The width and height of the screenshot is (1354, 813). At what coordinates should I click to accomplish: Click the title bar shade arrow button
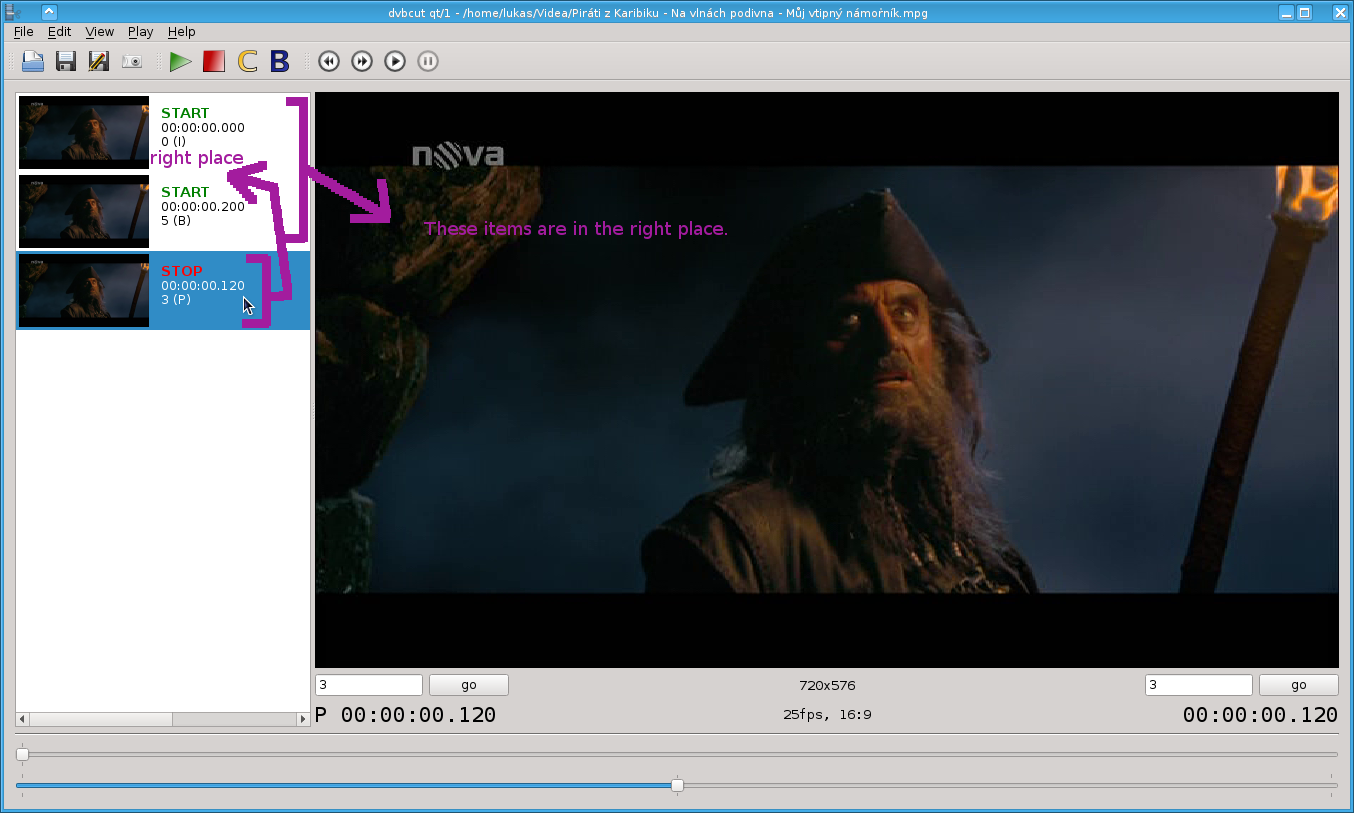(x=49, y=11)
